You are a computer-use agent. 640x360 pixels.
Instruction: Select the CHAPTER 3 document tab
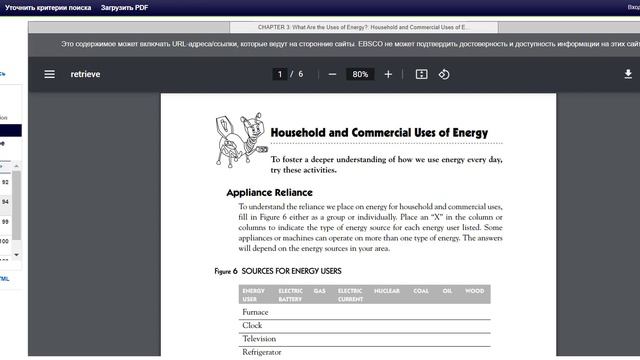click(x=364, y=27)
